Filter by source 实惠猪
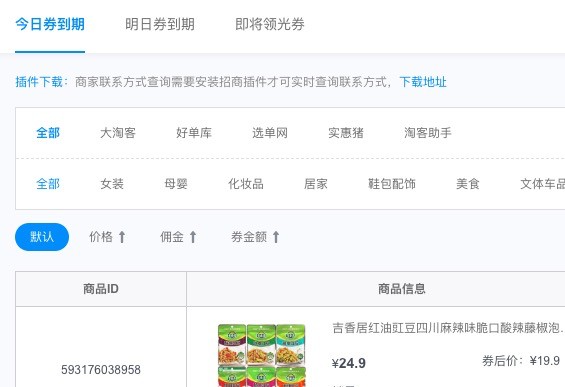The width and height of the screenshot is (565, 387). (346, 133)
